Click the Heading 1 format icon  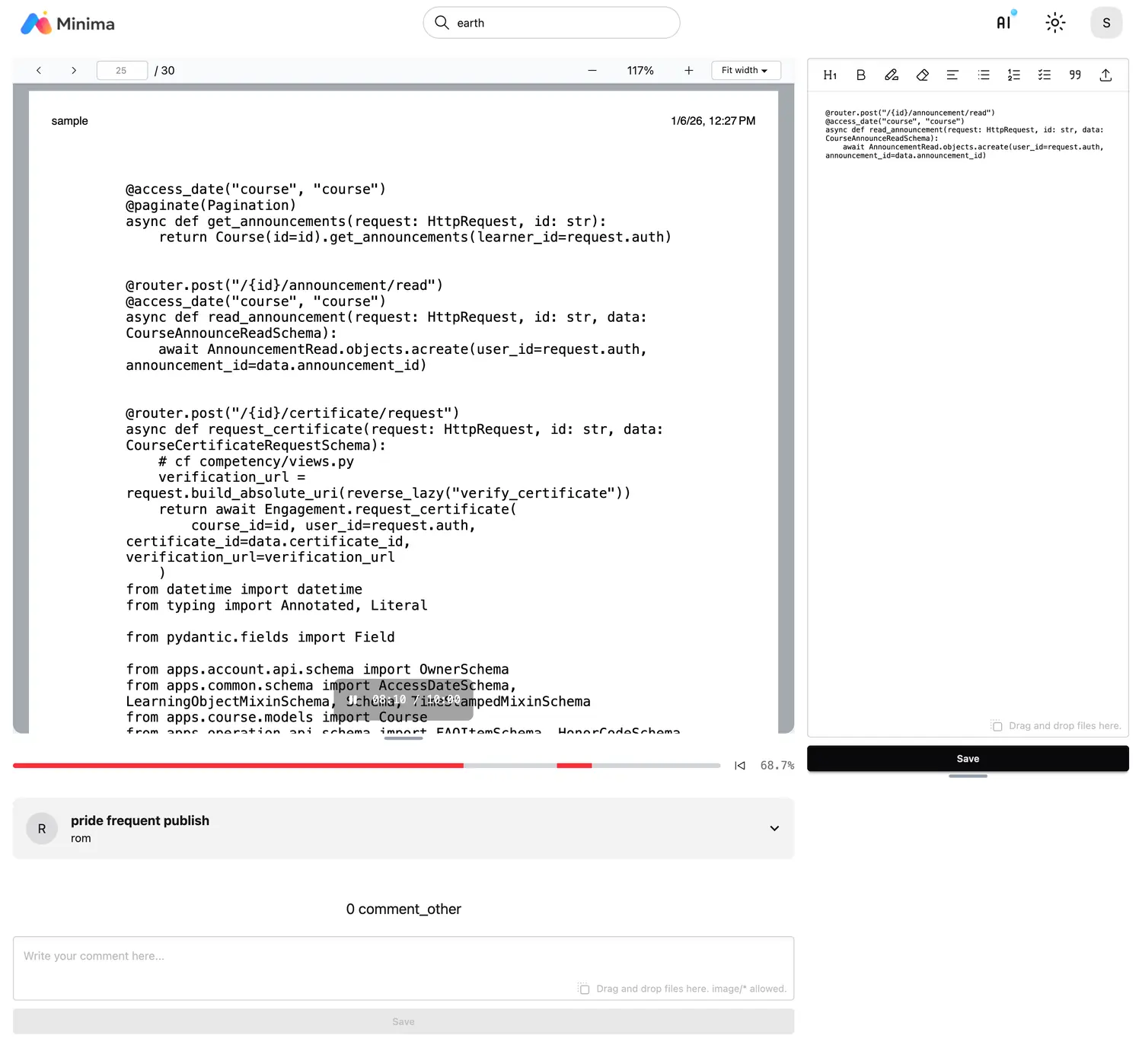830,75
